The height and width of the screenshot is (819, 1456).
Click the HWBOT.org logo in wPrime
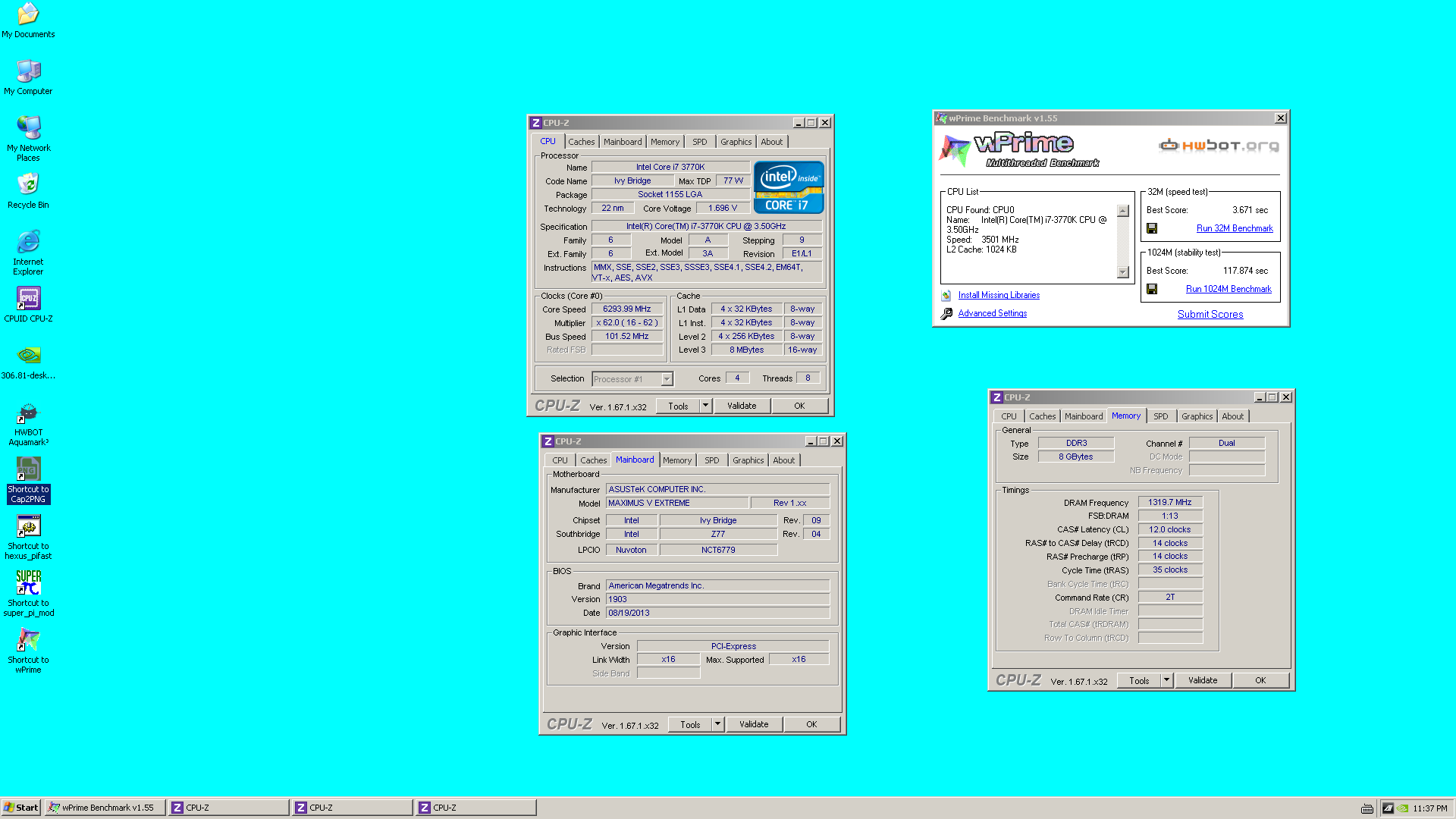(x=1219, y=146)
